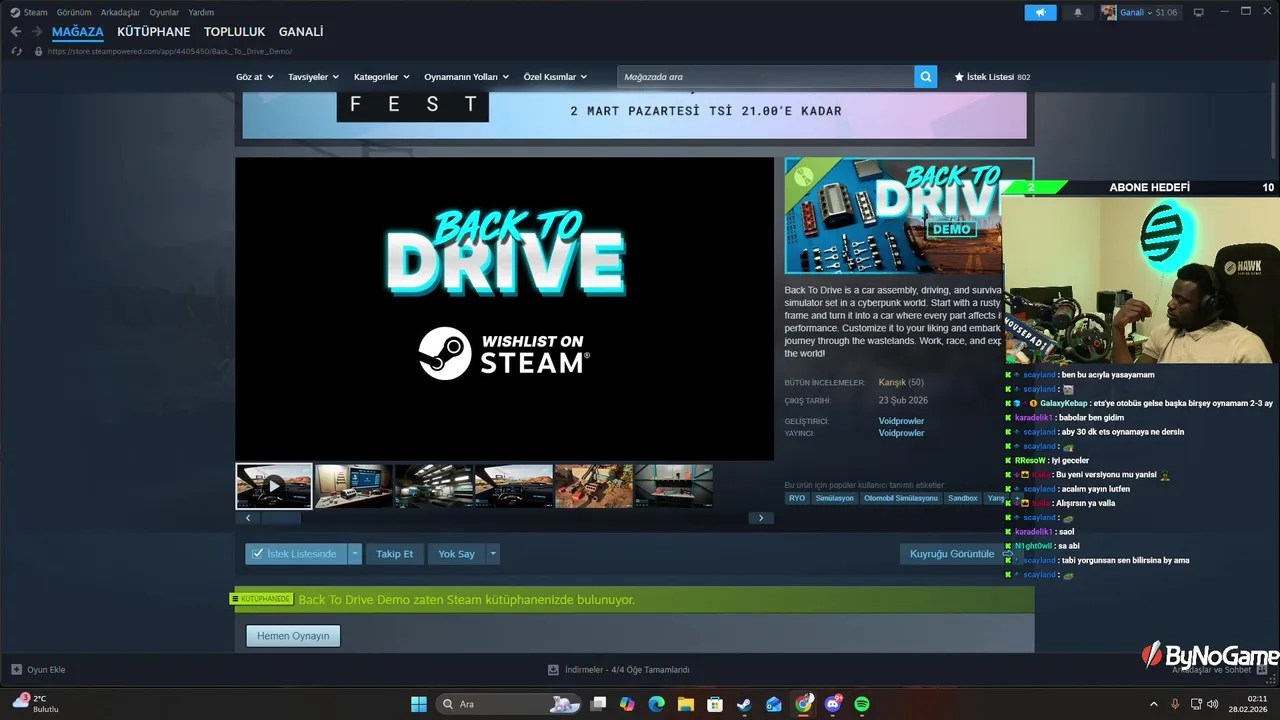The height and width of the screenshot is (720, 1280).
Task: Open the Göz at dropdown menu
Action: 254,77
